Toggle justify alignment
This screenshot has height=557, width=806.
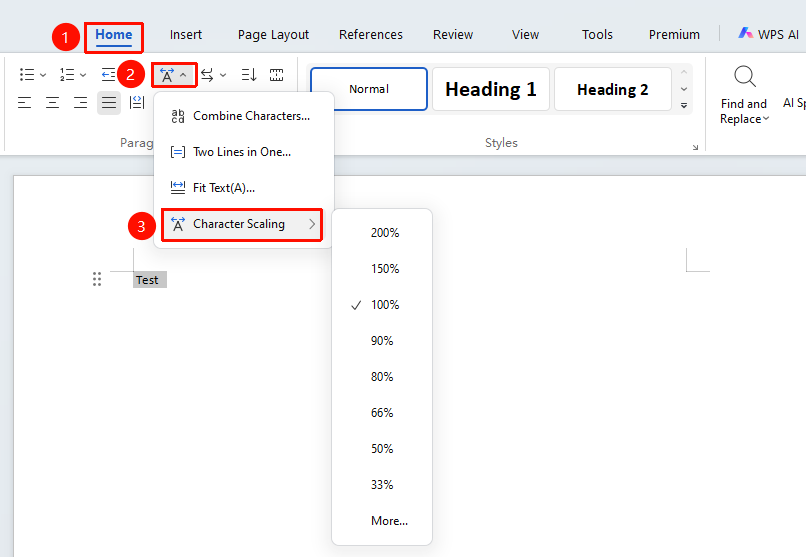(x=108, y=103)
